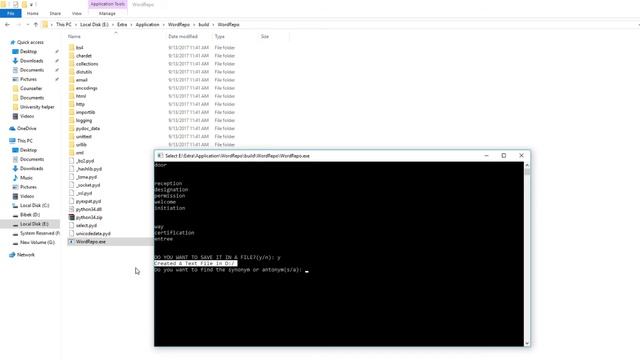Click the email folder icon
The height and width of the screenshot is (360, 640).
click(71, 80)
